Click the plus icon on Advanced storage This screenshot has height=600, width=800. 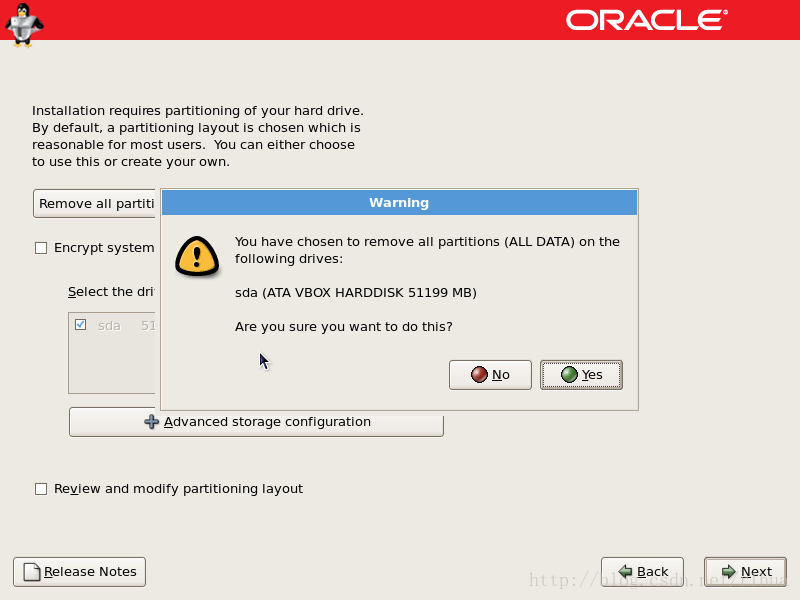pos(152,422)
